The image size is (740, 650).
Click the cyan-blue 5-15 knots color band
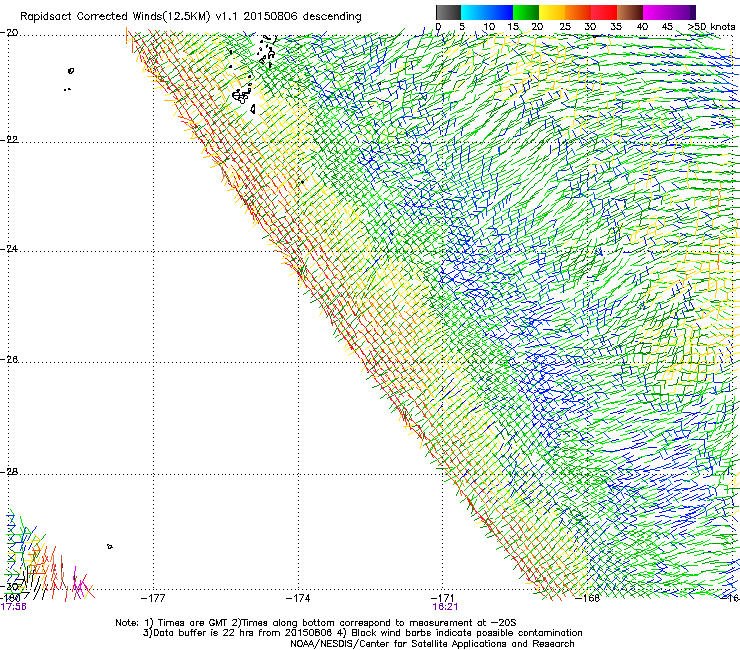coord(487,12)
